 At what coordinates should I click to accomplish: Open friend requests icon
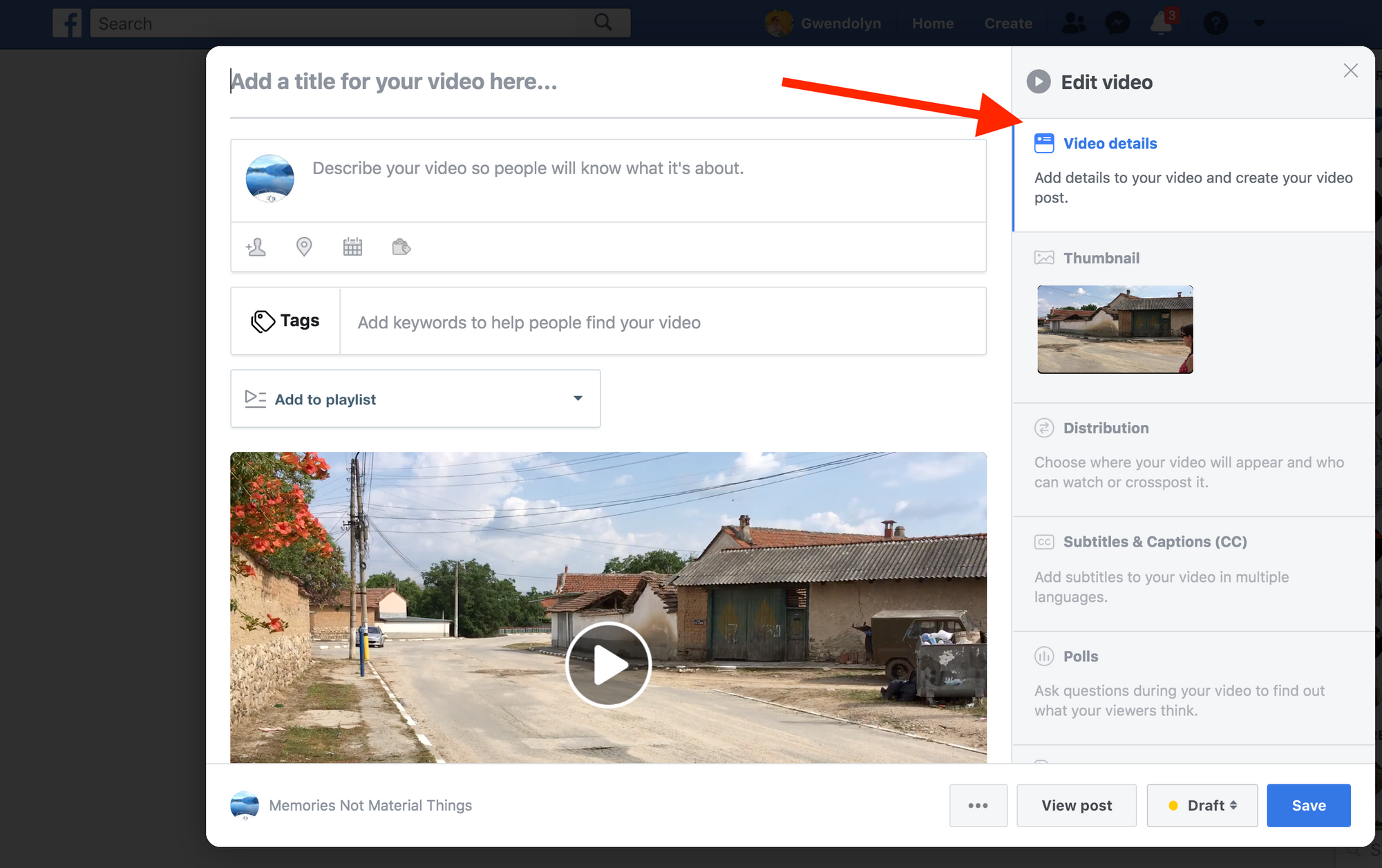(x=1073, y=23)
